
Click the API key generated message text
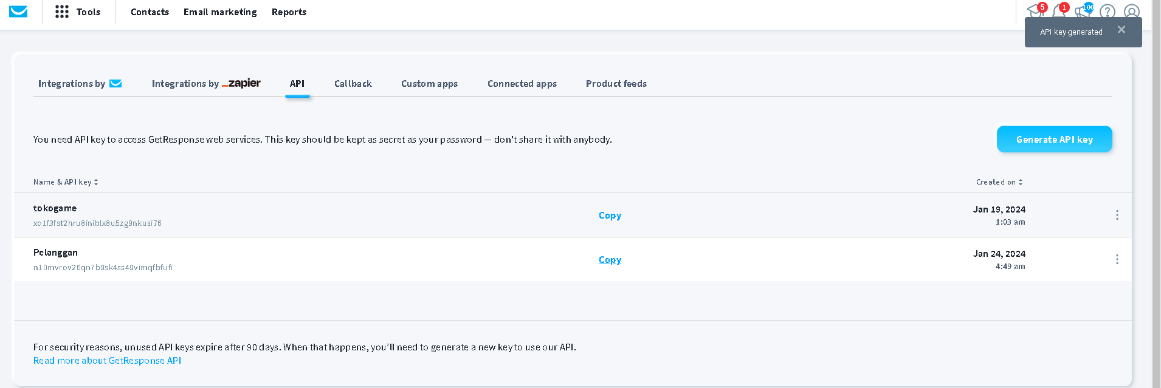point(1071,32)
